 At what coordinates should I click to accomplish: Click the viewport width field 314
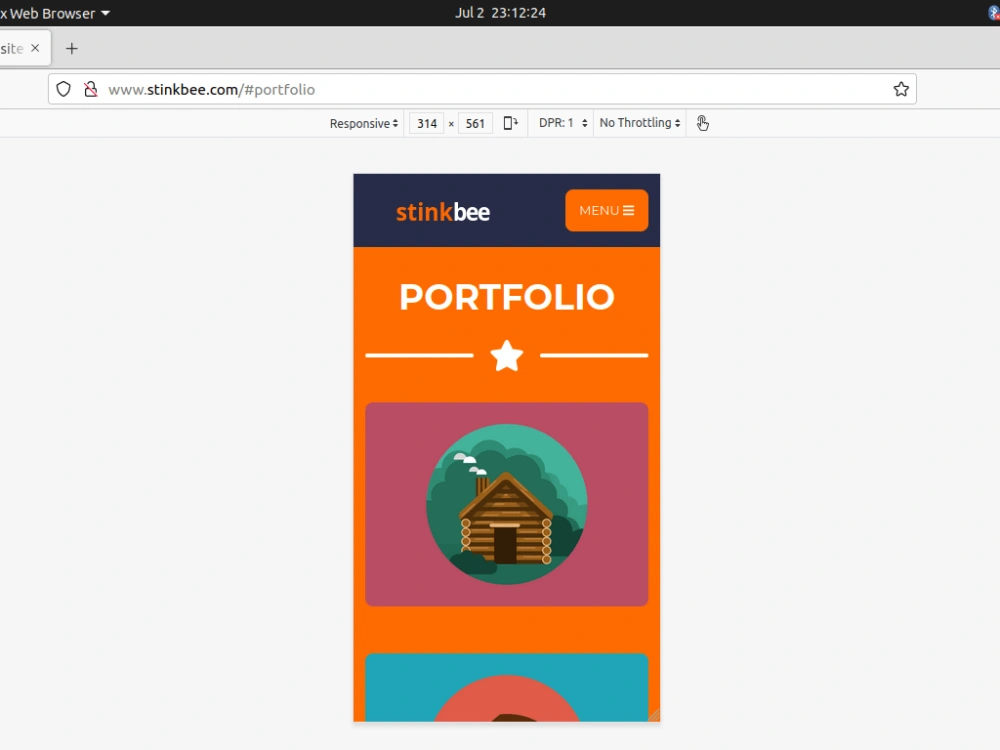[x=427, y=124]
